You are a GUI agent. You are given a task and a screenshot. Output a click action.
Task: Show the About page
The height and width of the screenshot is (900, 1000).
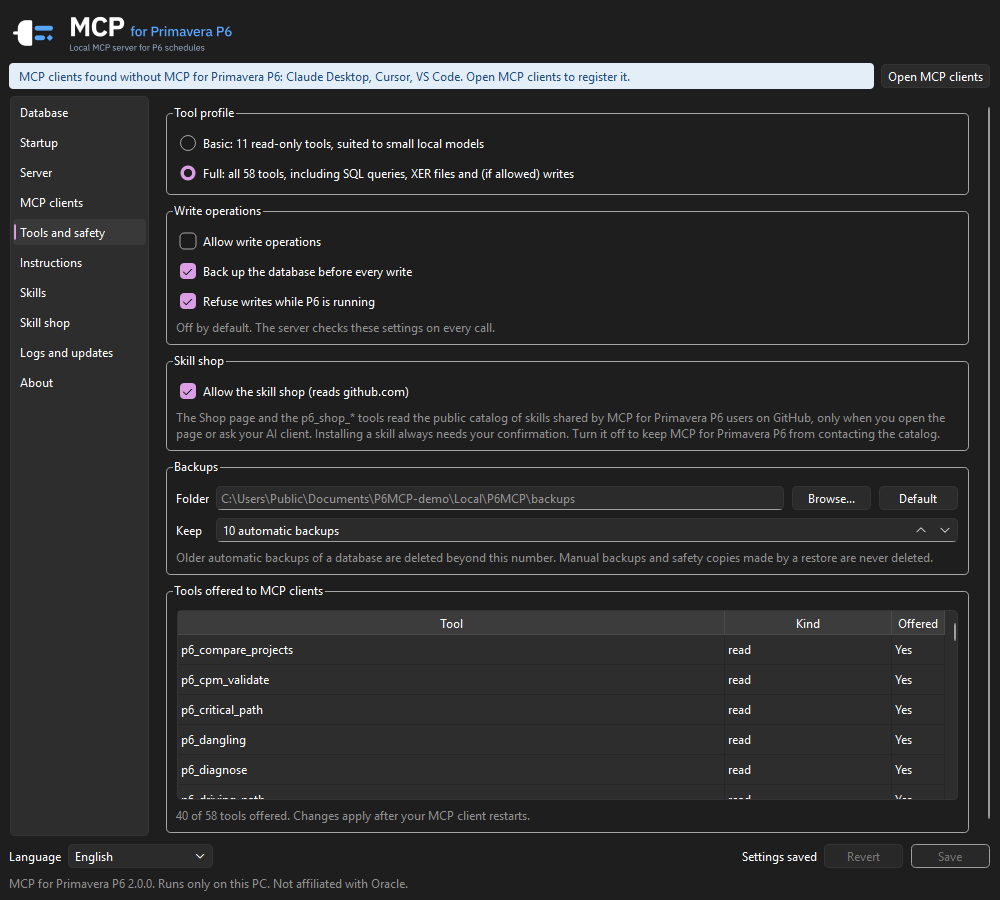tap(79, 383)
